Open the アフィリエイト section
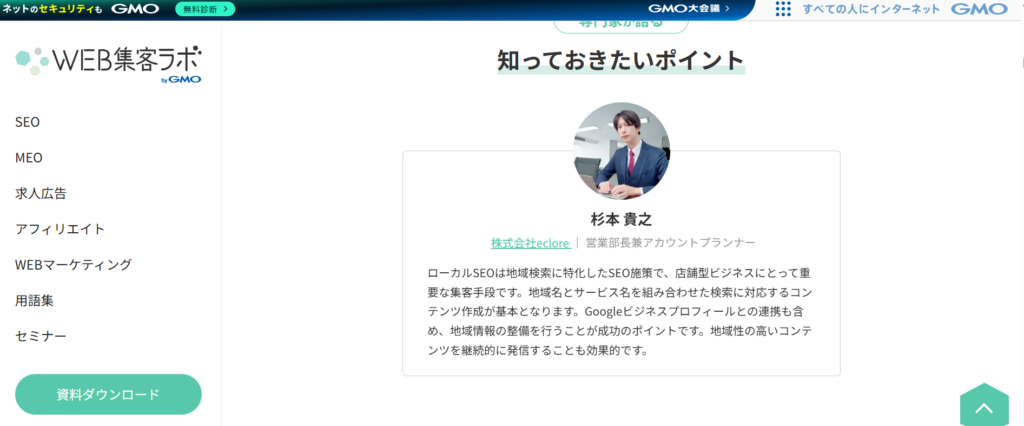The width and height of the screenshot is (1024, 426). click(x=60, y=229)
